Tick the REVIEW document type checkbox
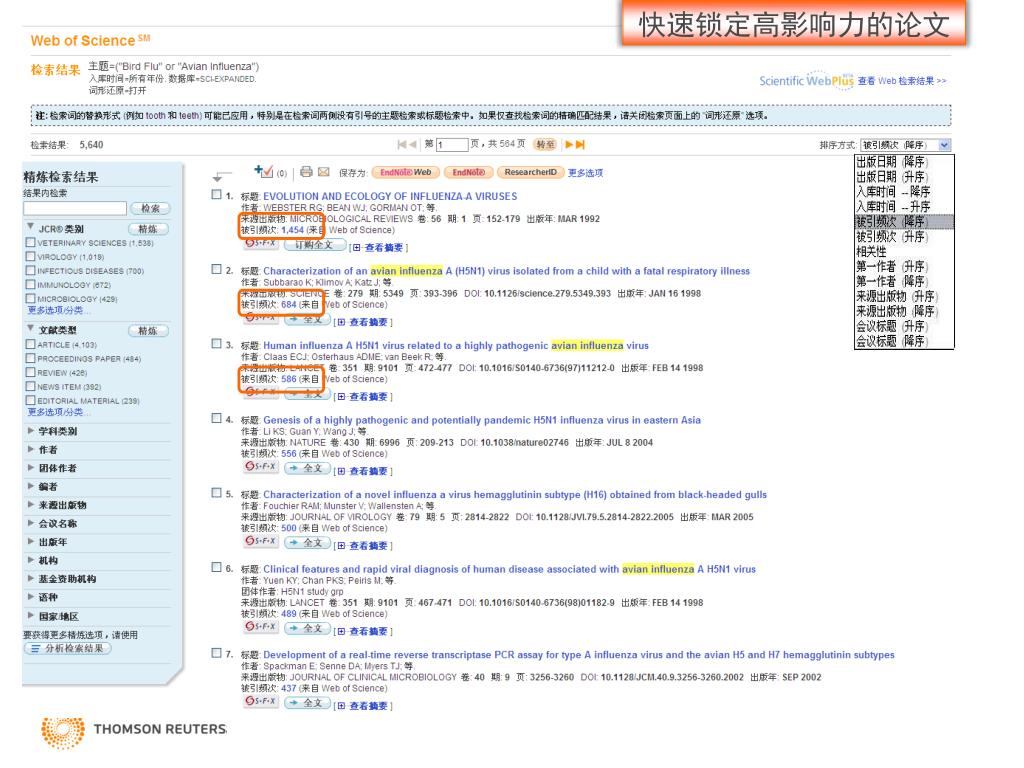Viewport: 1024px width, 768px height. (30, 372)
